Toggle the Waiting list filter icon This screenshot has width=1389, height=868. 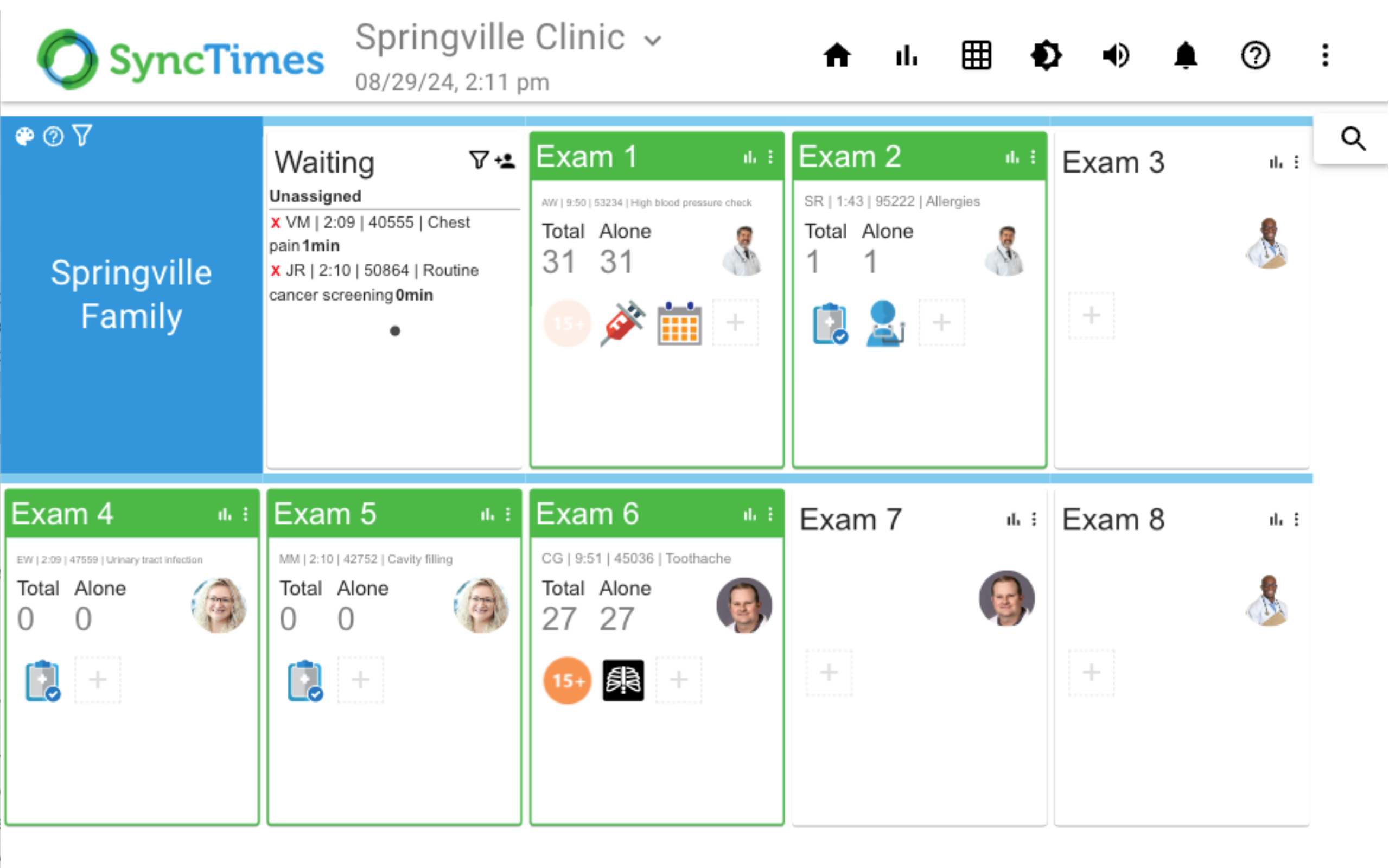[478, 160]
